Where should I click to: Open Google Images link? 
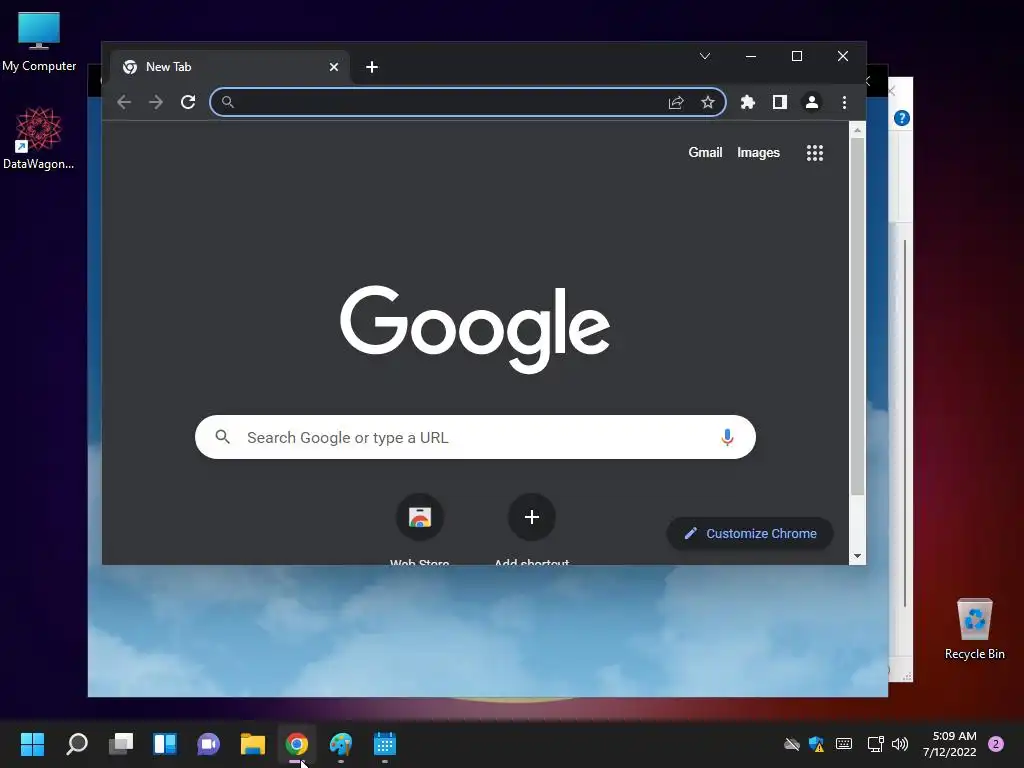tap(758, 152)
